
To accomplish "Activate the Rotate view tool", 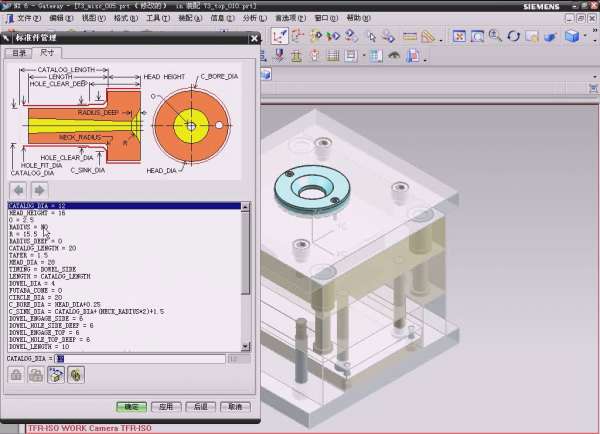I will point(513,36).
